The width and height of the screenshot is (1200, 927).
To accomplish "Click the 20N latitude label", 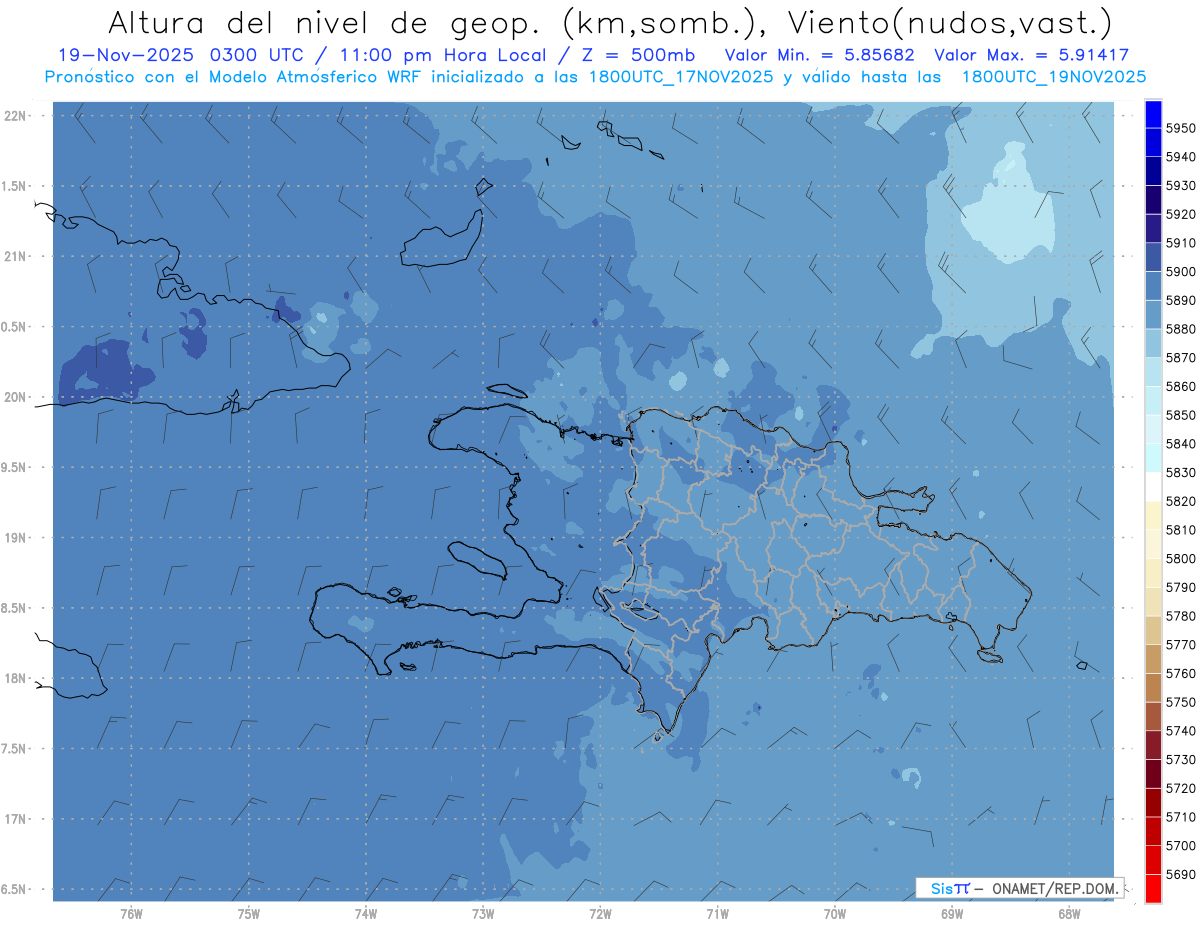I will (16, 397).
